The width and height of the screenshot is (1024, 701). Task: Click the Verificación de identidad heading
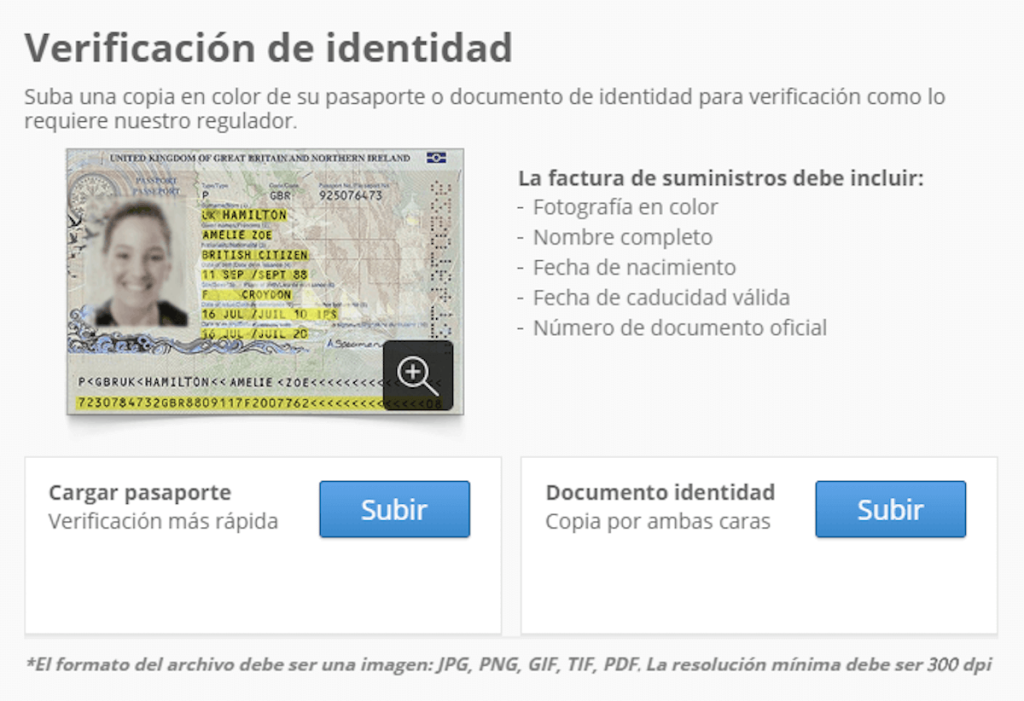click(x=268, y=46)
